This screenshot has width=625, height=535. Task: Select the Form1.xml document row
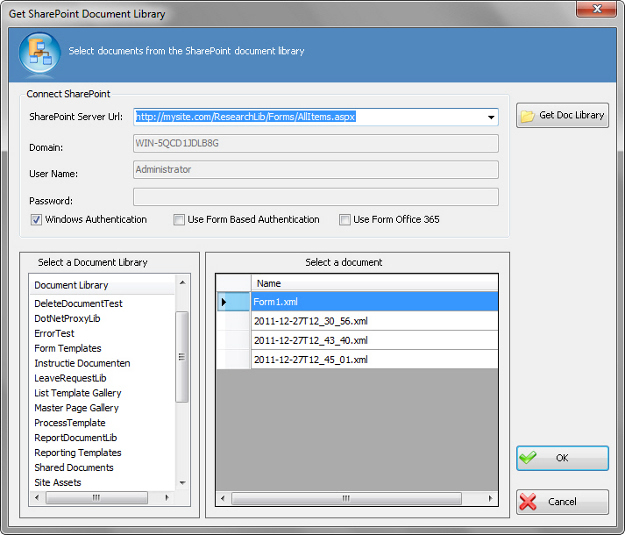[374, 302]
